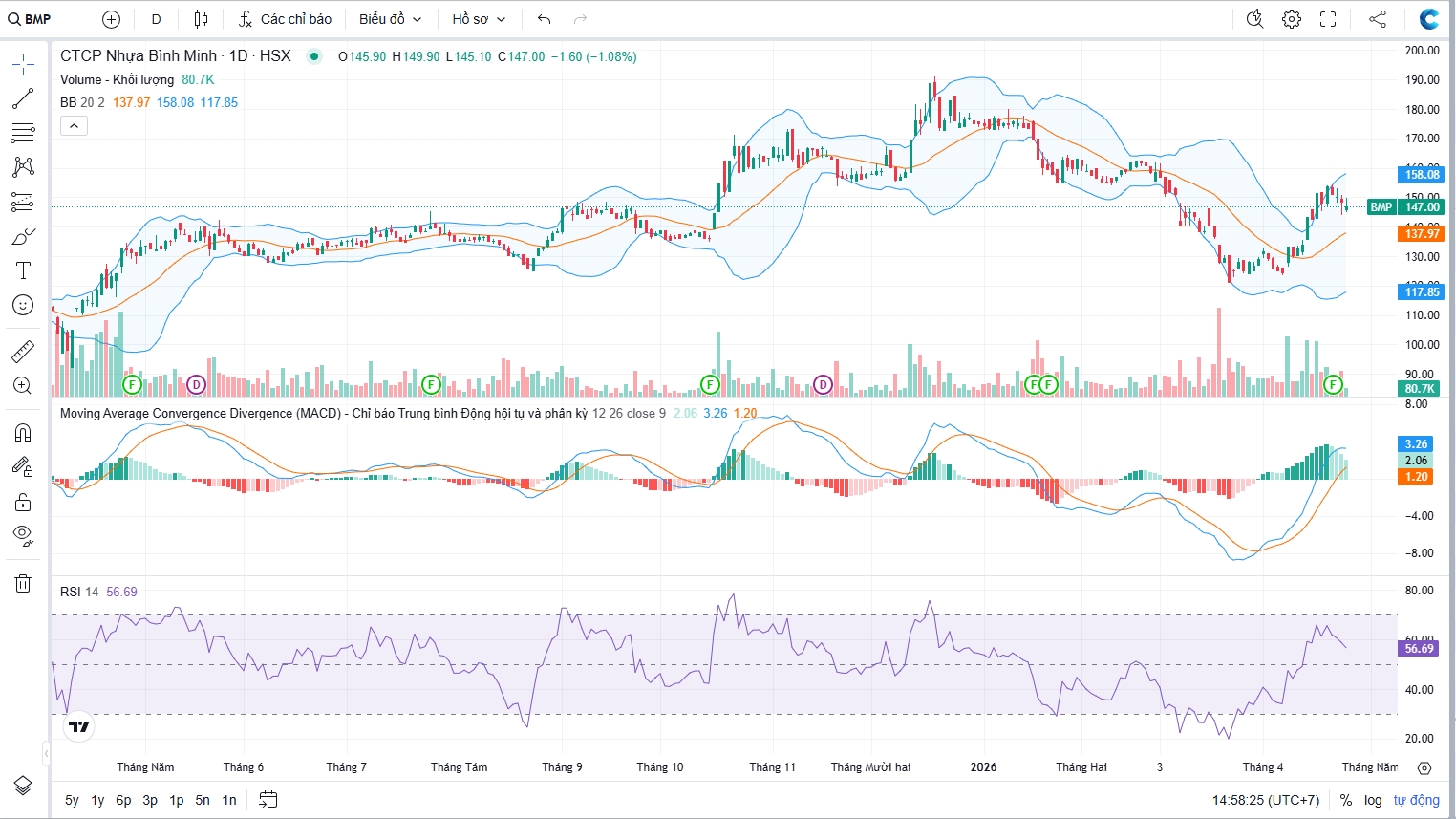This screenshot has height=819, width=1456.
Task: Select the 6p time range
Action: click(x=123, y=800)
